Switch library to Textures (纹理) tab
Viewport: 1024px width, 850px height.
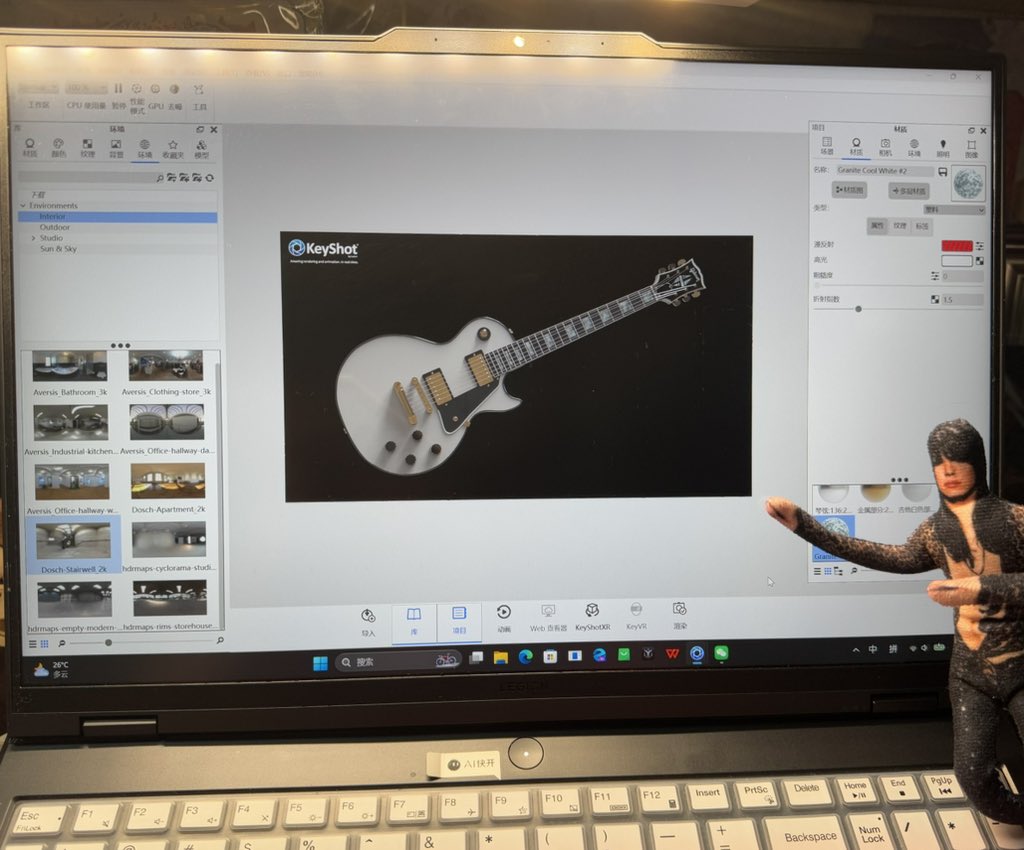click(88, 148)
